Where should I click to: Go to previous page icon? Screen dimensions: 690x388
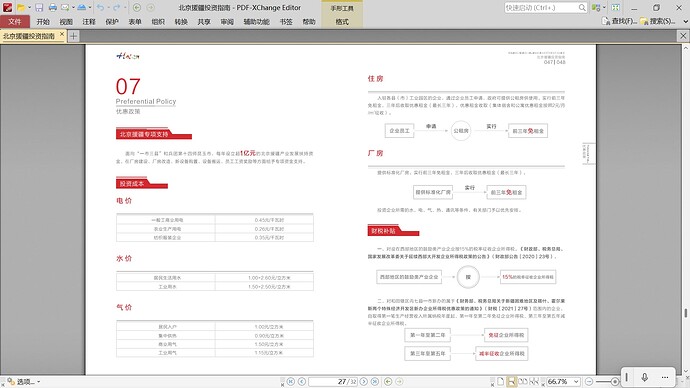click(x=302, y=381)
